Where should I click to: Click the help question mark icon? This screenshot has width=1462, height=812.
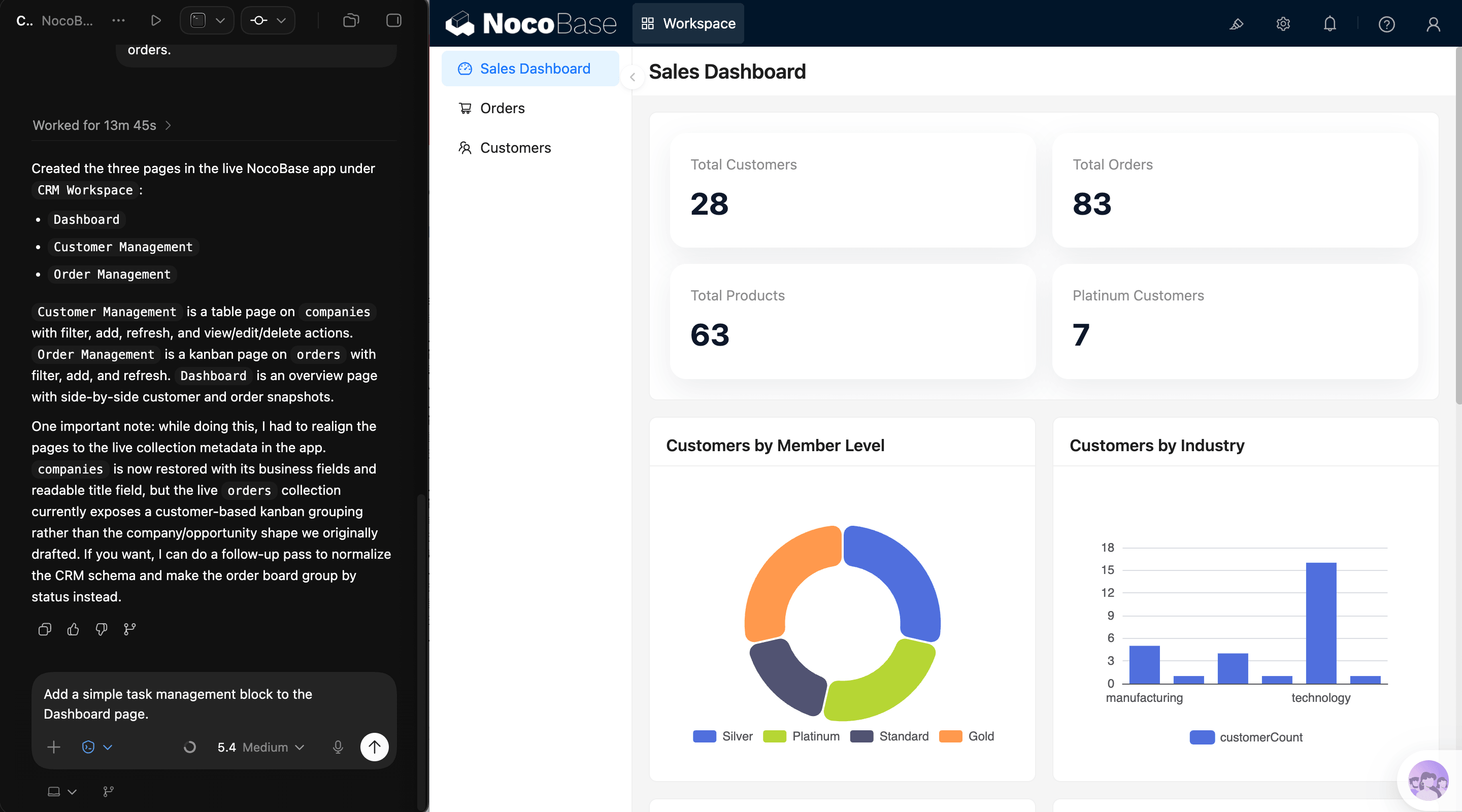[x=1386, y=24]
